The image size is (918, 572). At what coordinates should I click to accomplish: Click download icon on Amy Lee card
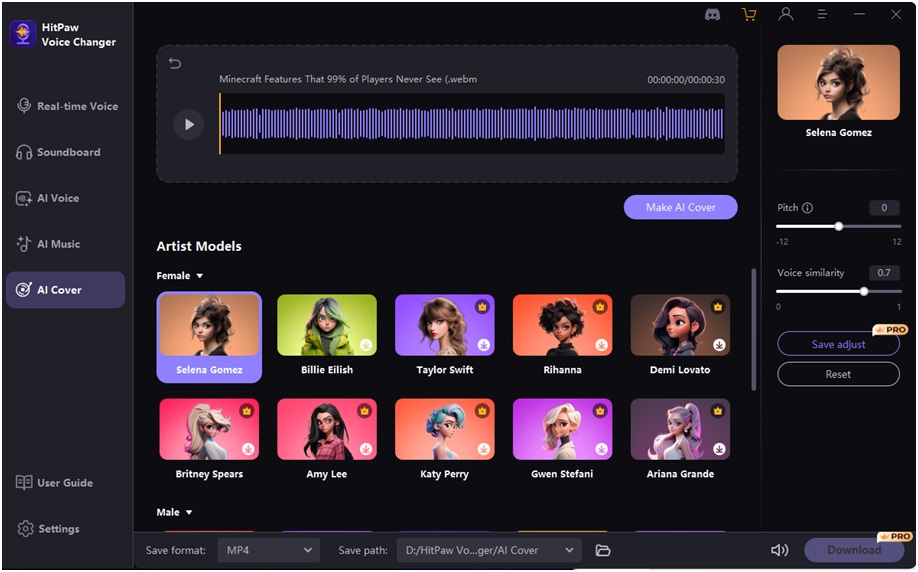366,449
